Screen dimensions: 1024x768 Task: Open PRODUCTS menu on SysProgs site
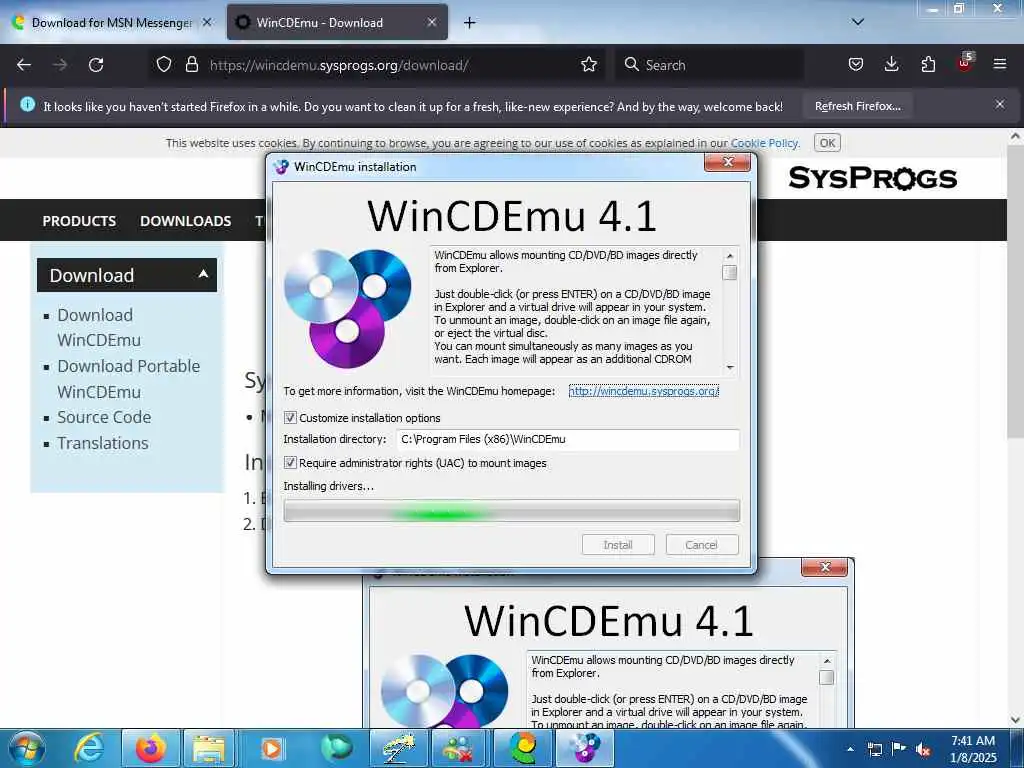click(79, 221)
